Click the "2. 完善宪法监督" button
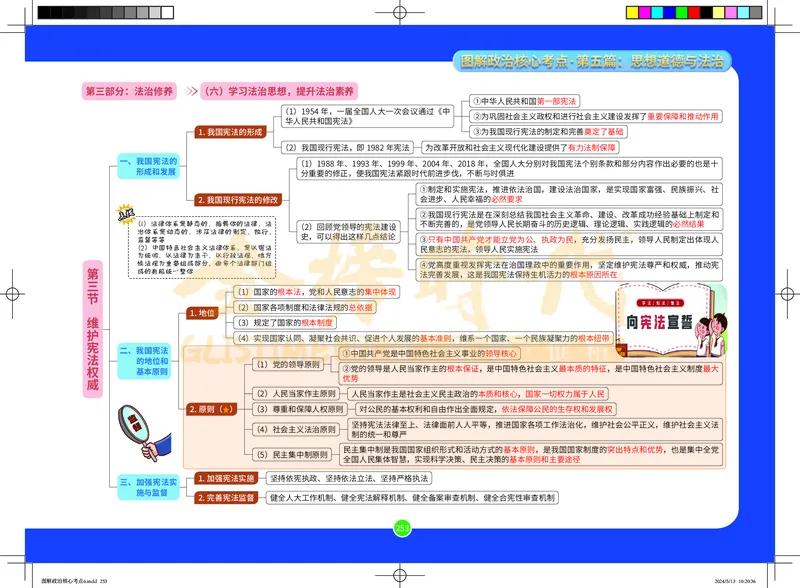 pos(225,496)
